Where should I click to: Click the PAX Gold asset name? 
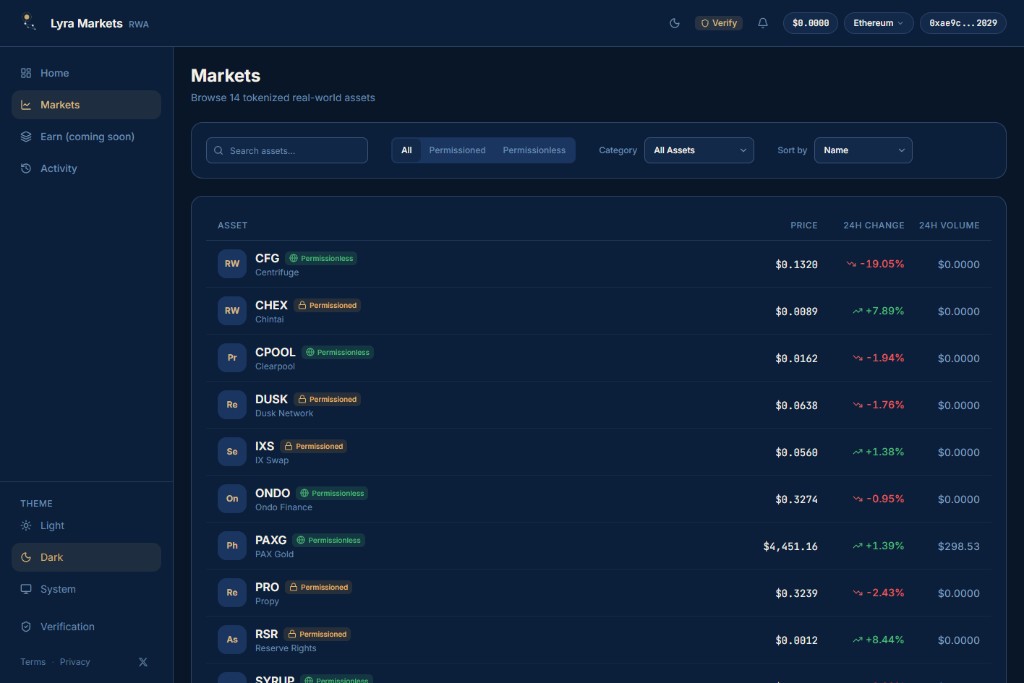coord(274,555)
